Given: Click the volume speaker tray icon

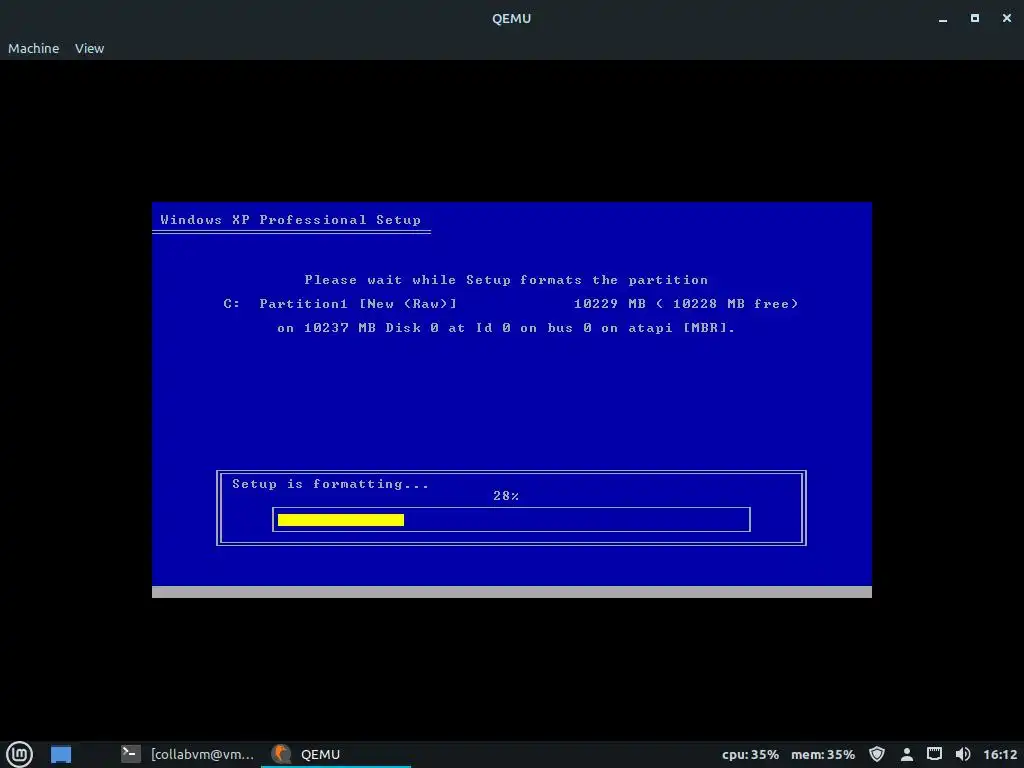Looking at the screenshot, I should pos(963,754).
